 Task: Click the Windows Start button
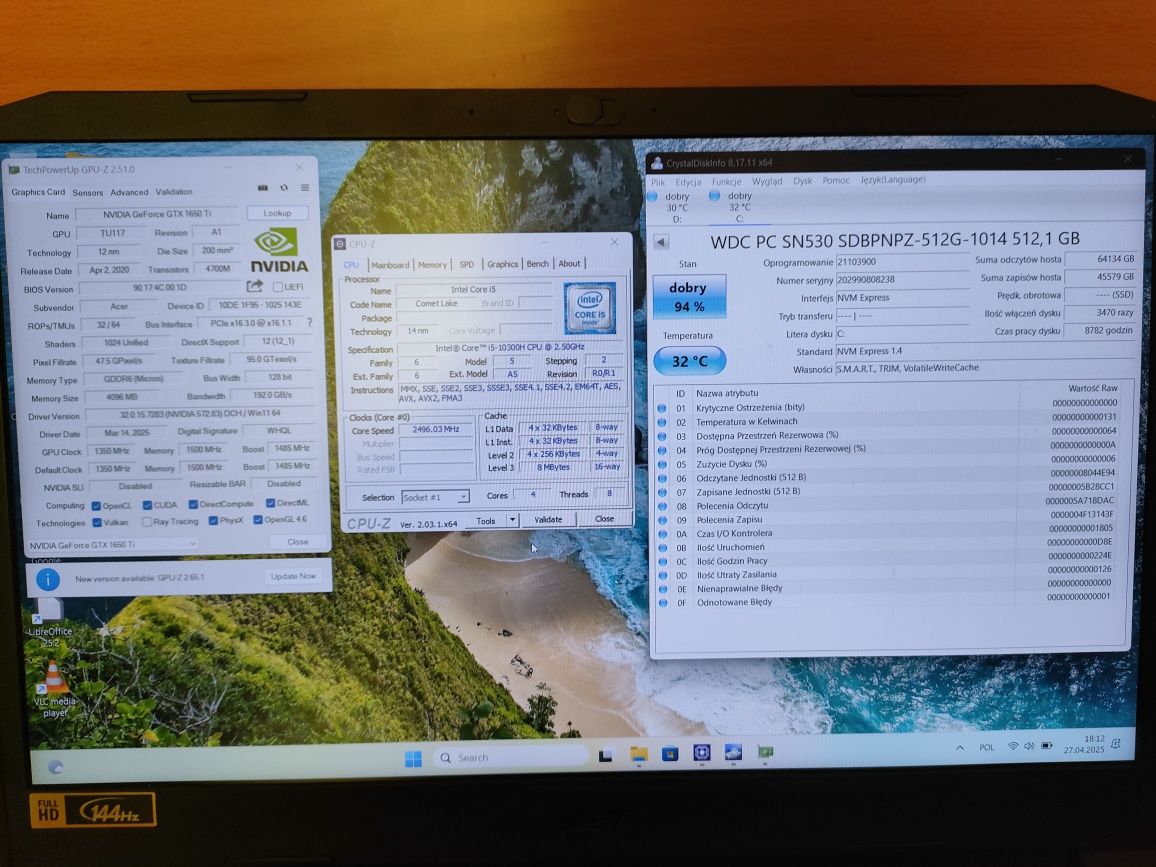[414, 758]
